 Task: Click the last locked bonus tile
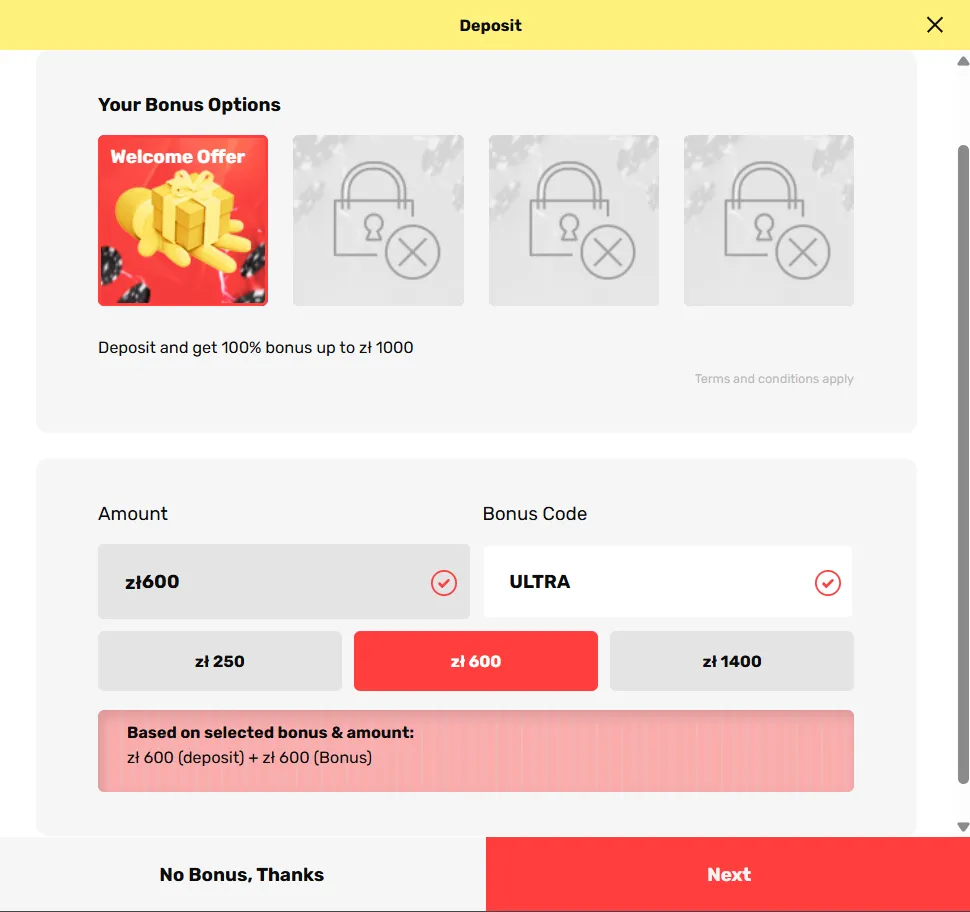[x=769, y=220]
